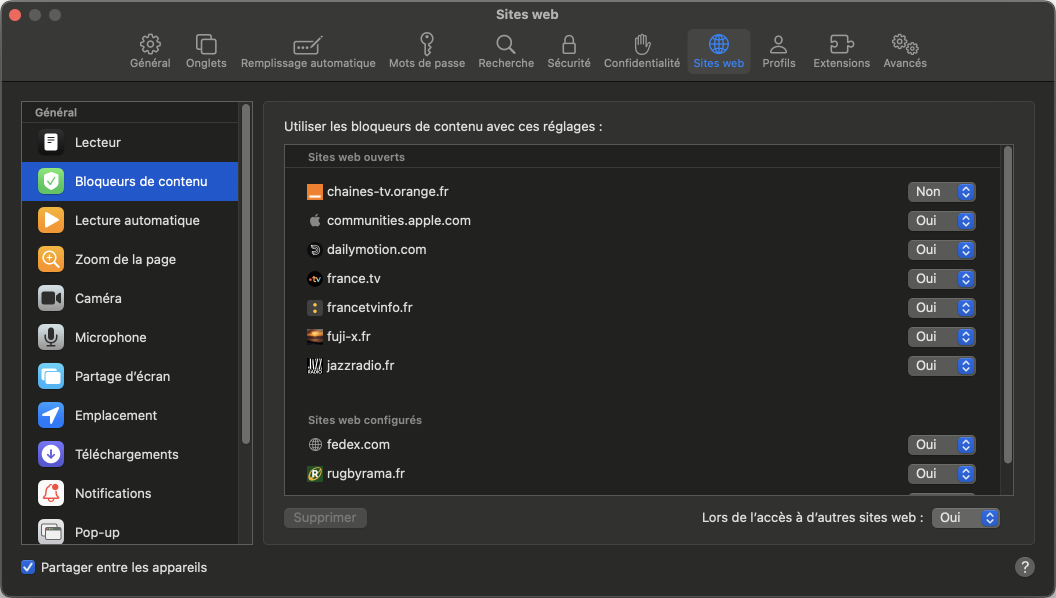This screenshot has width=1056, height=598.
Task: Select the francetvinfo.fr site row
Action: coord(642,308)
